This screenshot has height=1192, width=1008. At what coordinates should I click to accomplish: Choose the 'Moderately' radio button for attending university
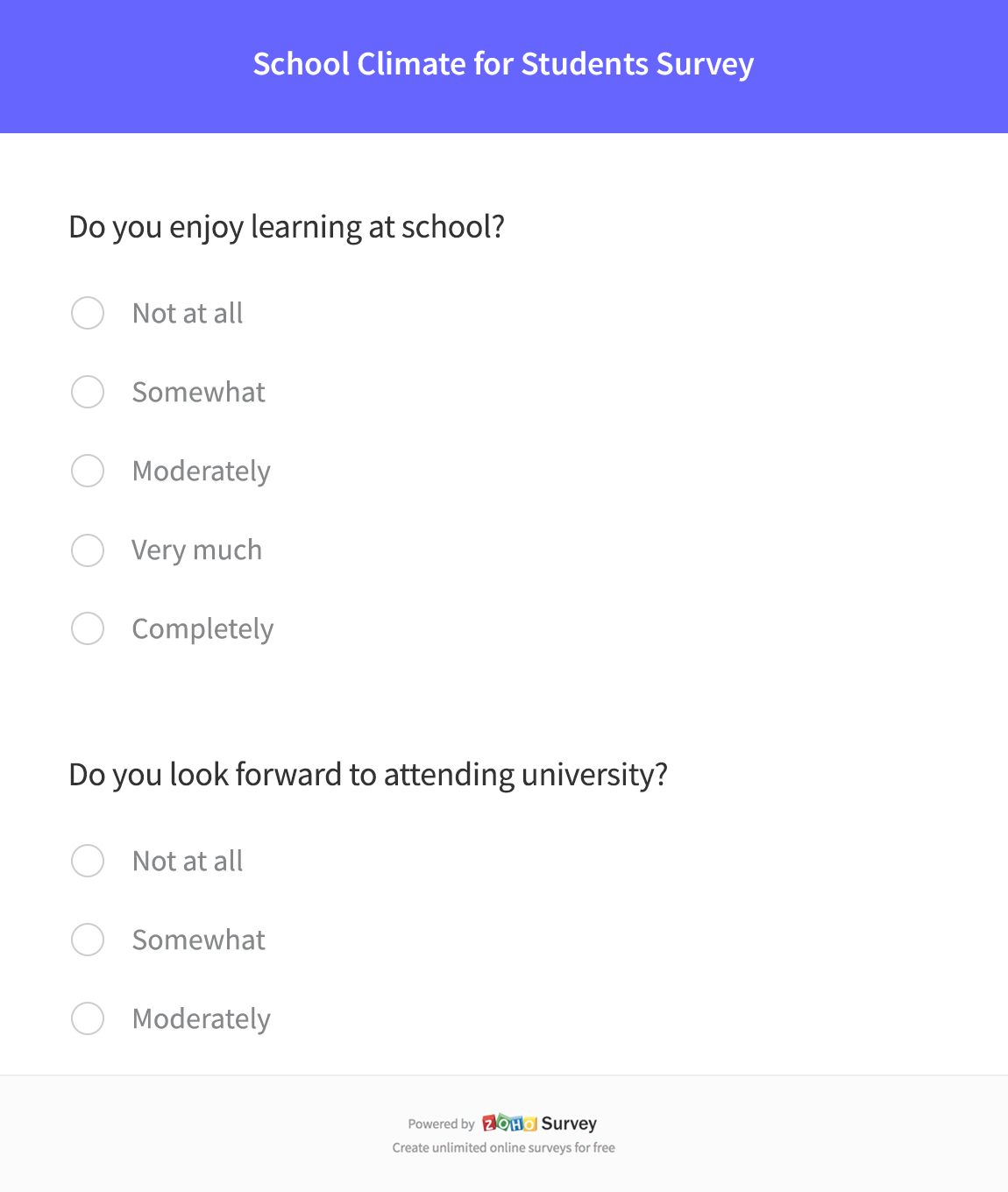[x=88, y=1018]
